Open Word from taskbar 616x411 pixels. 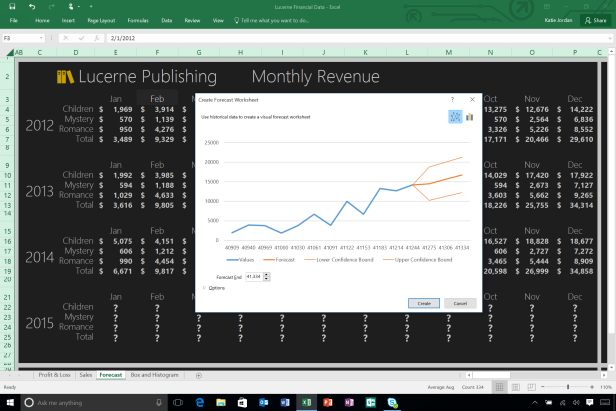[x=285, y=402]
